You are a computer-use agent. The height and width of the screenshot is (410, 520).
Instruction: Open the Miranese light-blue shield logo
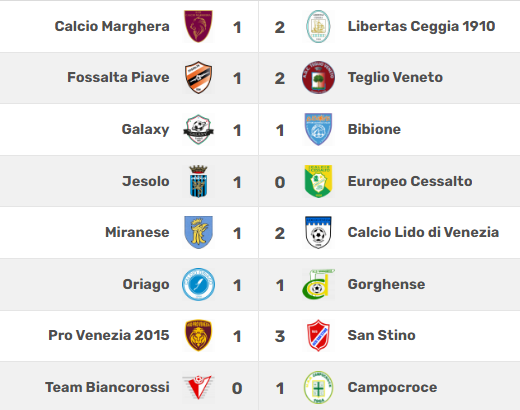click(198, 232)
